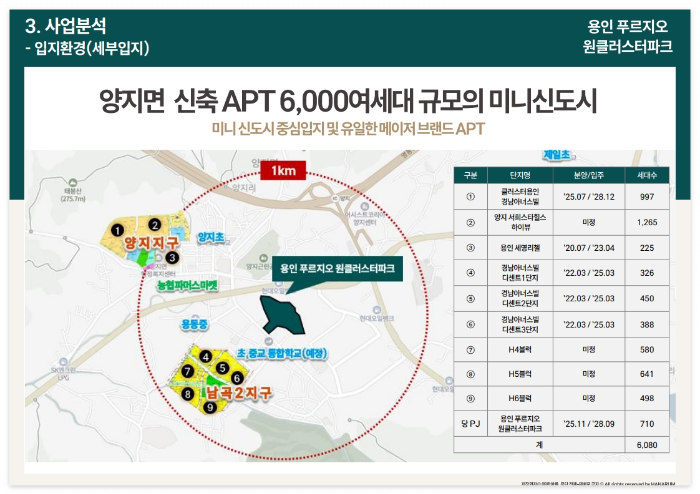
Task: Click the 388 household count cell
Action: [647, 324]
